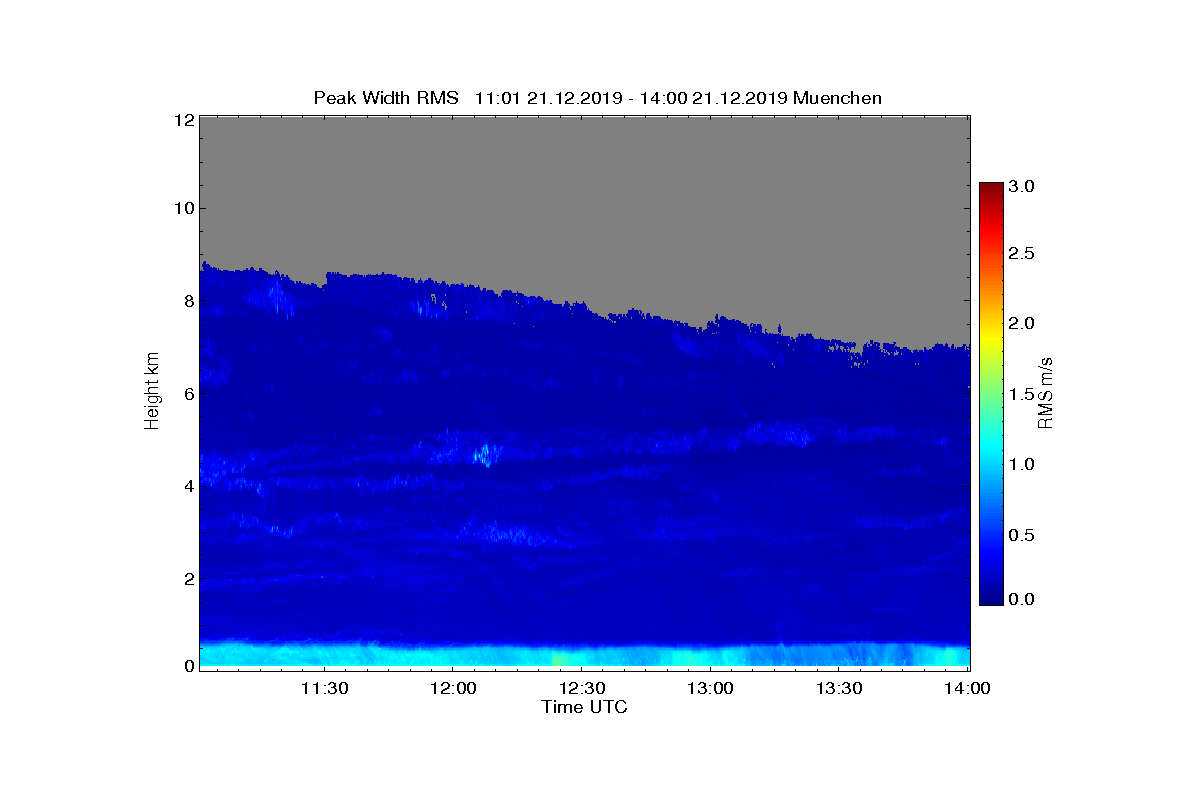Click the cyan boundary layer band near ground
Viewport: 1200px width, 800px height.
[x=585, y=656]
